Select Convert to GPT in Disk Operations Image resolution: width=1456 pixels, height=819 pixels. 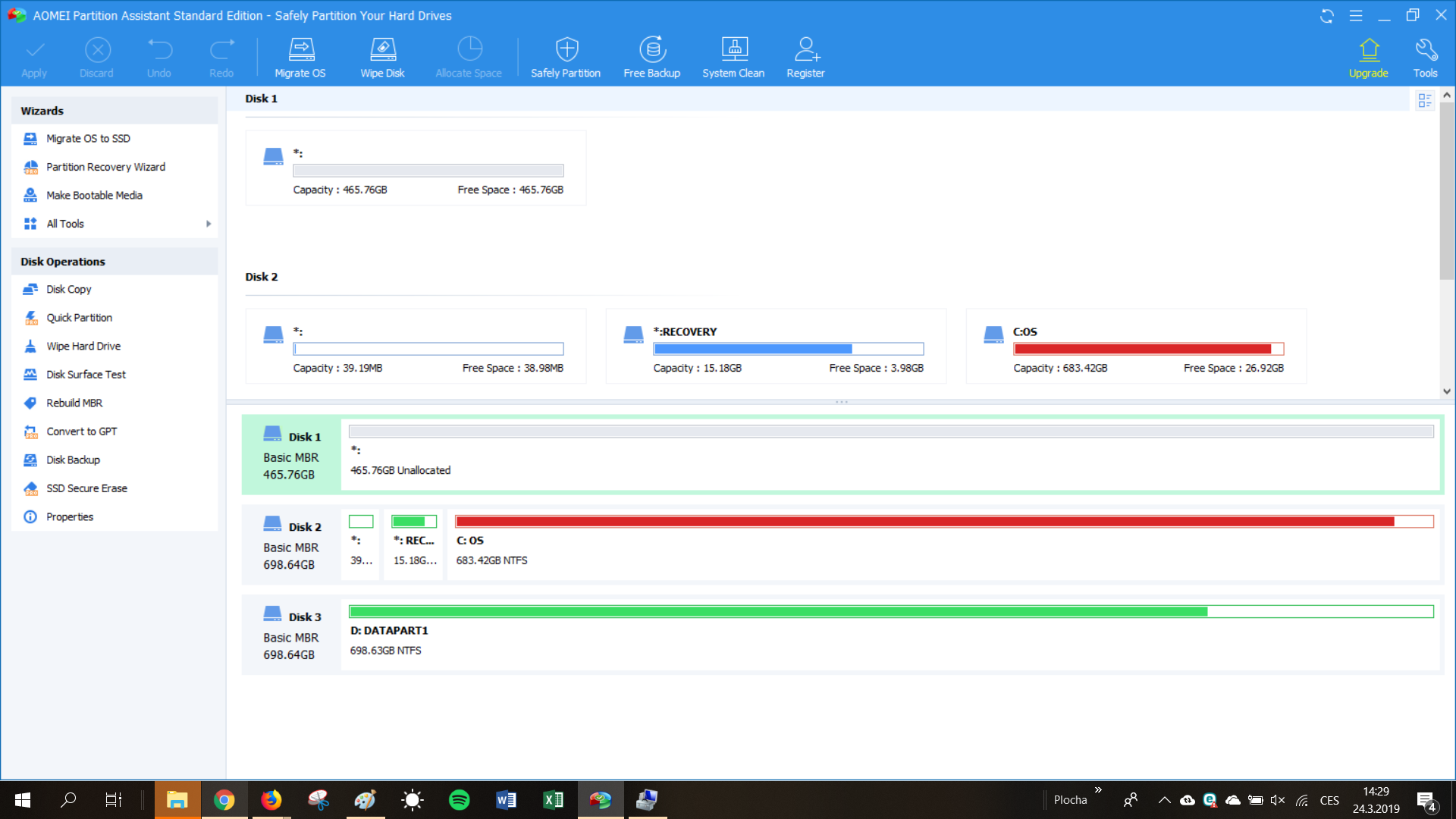tap(81, 431)
